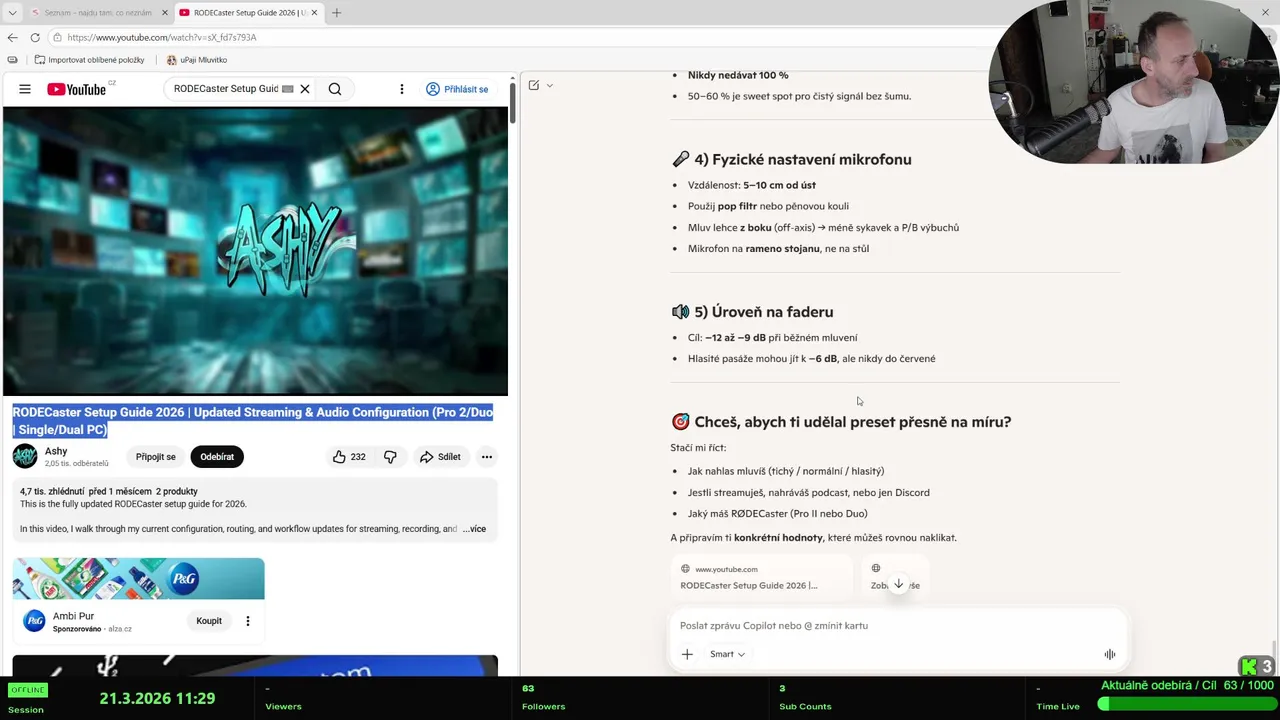The width and height of the screenshot is (1280, 720).
Task: Go back in the browser
Action: point(12,37)
